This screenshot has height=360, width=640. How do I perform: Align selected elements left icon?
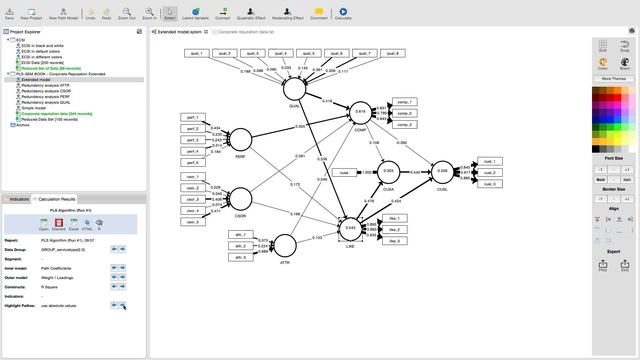(608, 220)
